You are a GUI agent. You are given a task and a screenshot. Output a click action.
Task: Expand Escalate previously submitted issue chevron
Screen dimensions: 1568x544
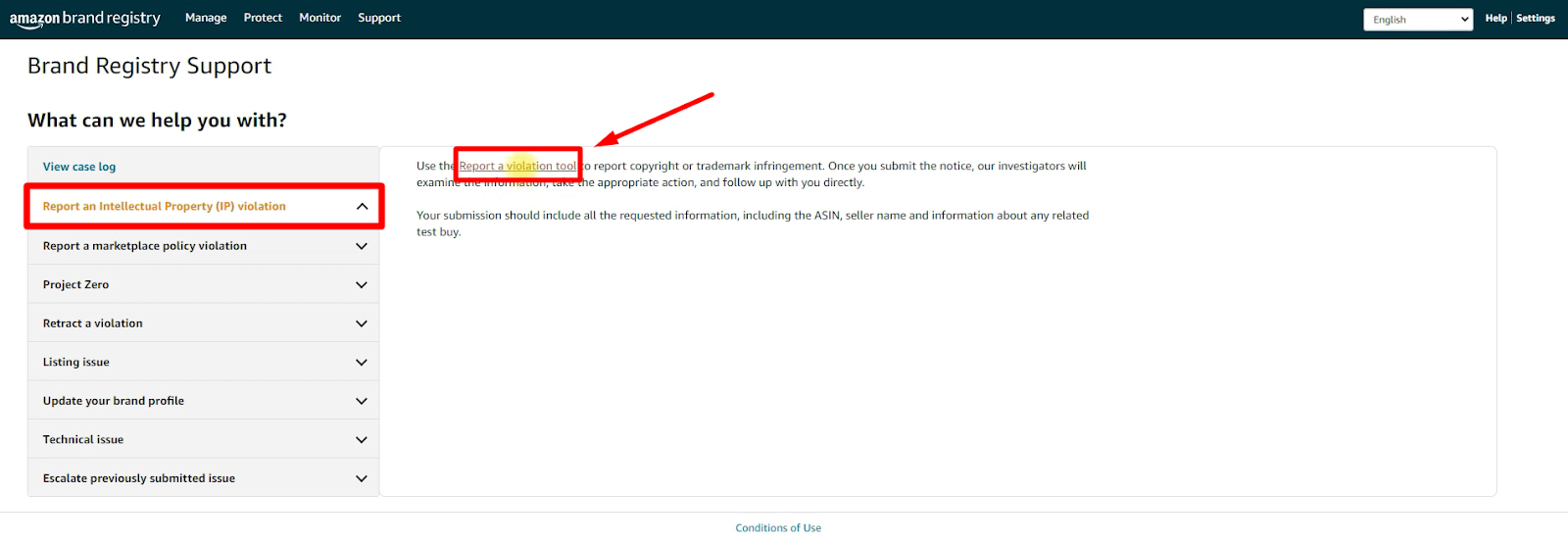click(362, 478)
